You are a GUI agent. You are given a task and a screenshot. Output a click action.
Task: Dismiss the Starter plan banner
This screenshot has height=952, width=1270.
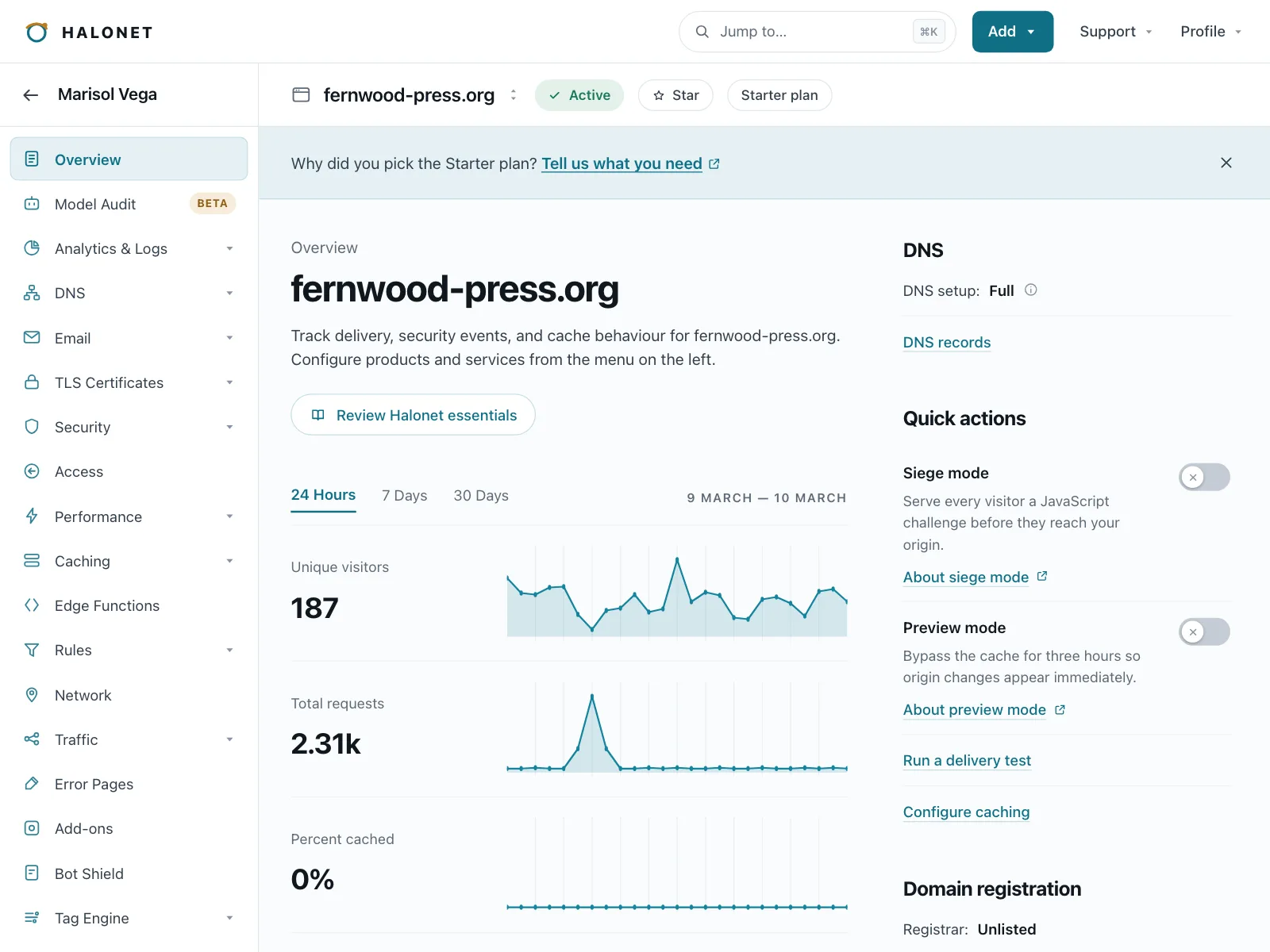point(1226,163)
